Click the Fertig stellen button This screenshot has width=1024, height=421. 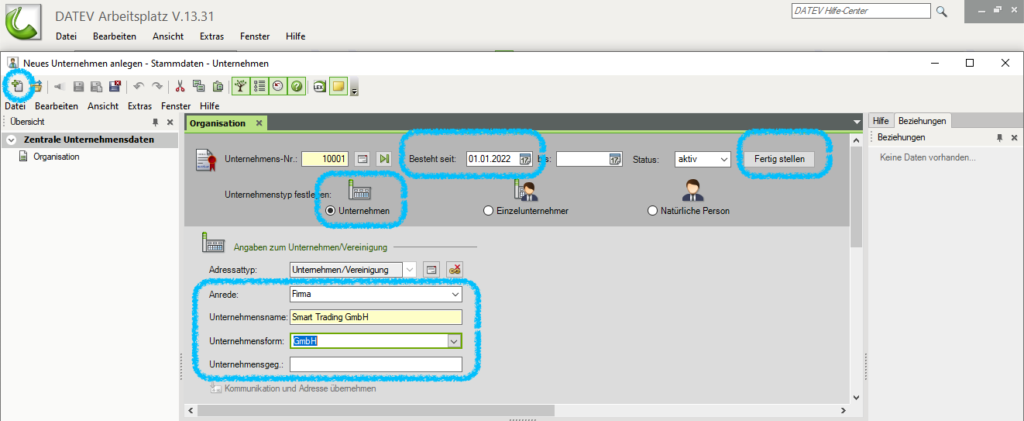click(x=779, y=159)
